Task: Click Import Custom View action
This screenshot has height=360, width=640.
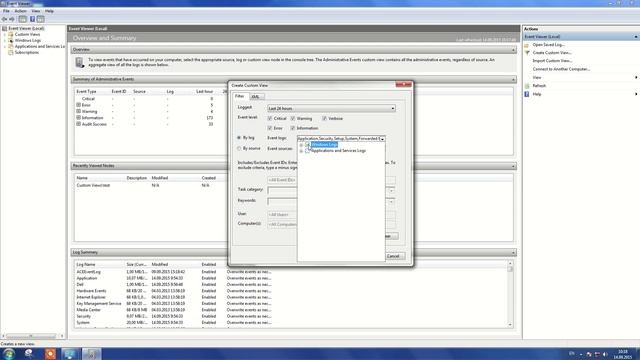Action: coord(552,61)
